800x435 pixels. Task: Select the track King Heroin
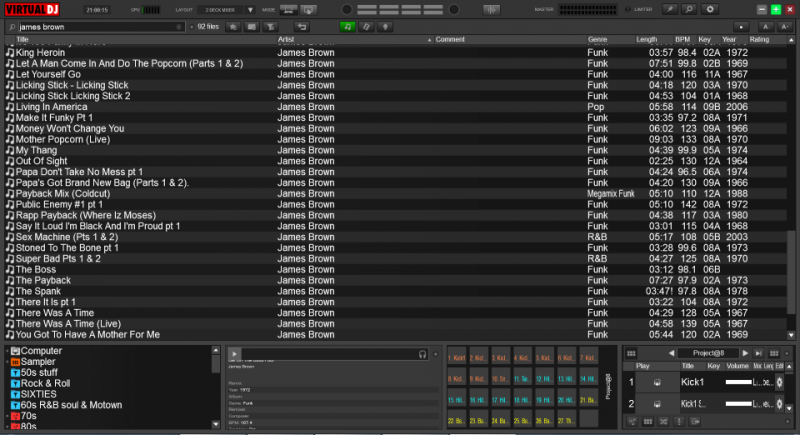click(x=395, y=53)
